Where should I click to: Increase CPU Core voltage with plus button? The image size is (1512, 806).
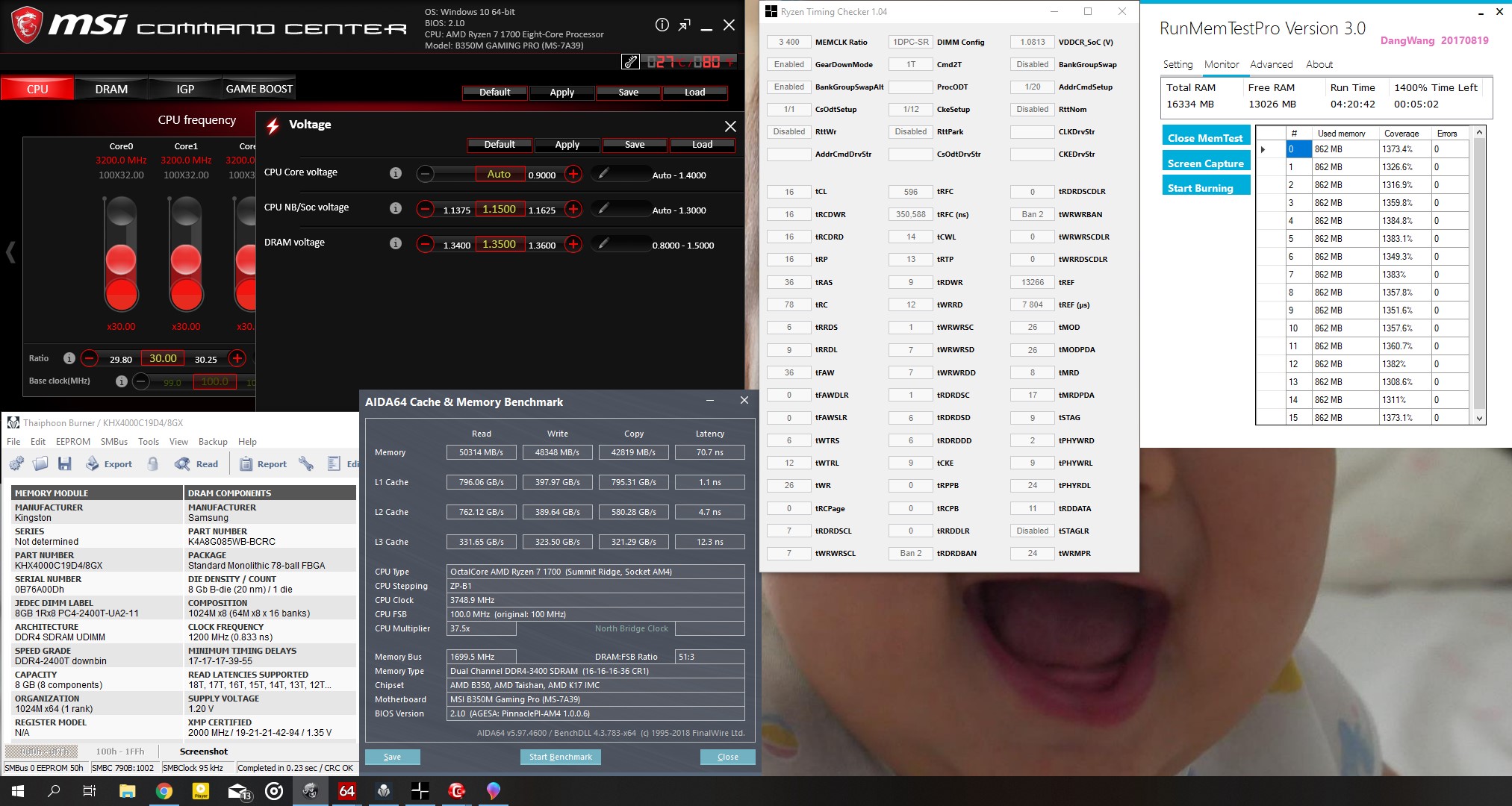573,174
